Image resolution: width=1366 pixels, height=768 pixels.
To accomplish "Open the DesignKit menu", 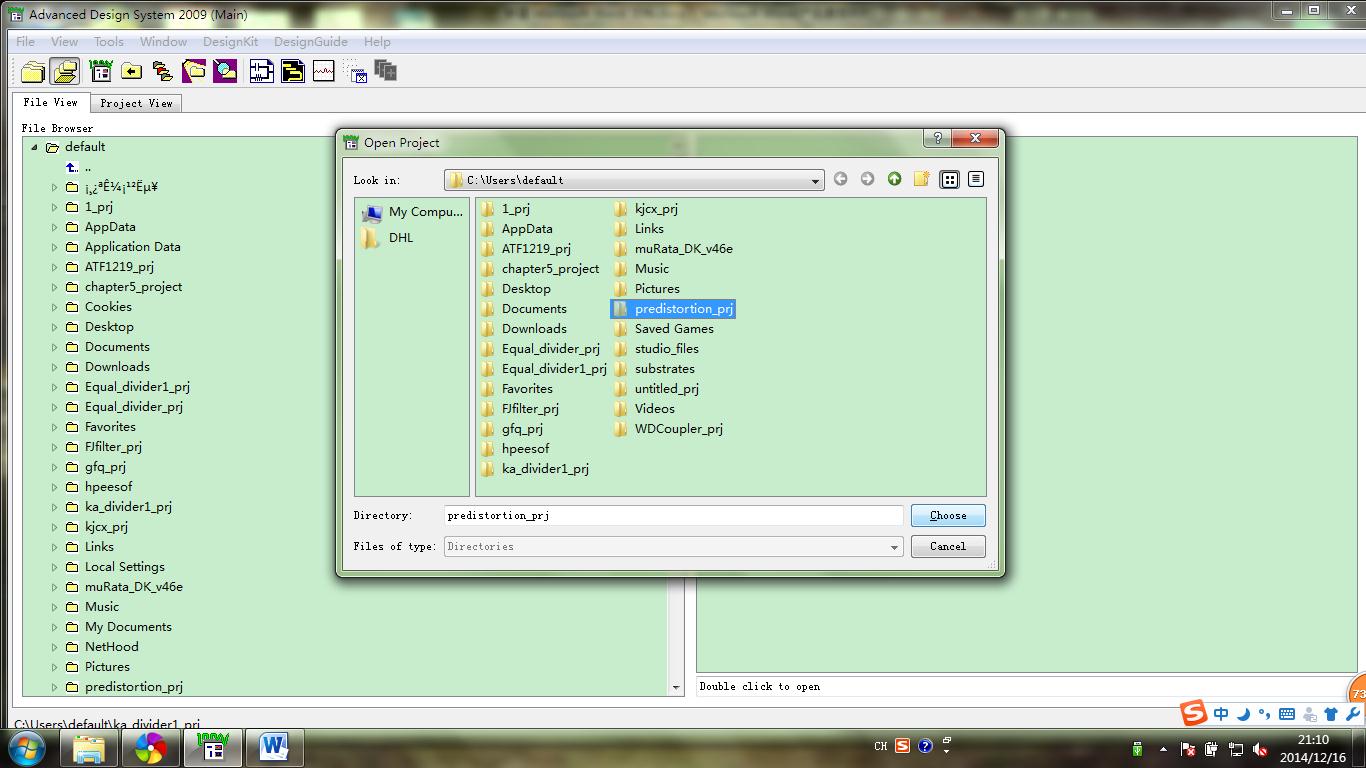I will 230,42.
